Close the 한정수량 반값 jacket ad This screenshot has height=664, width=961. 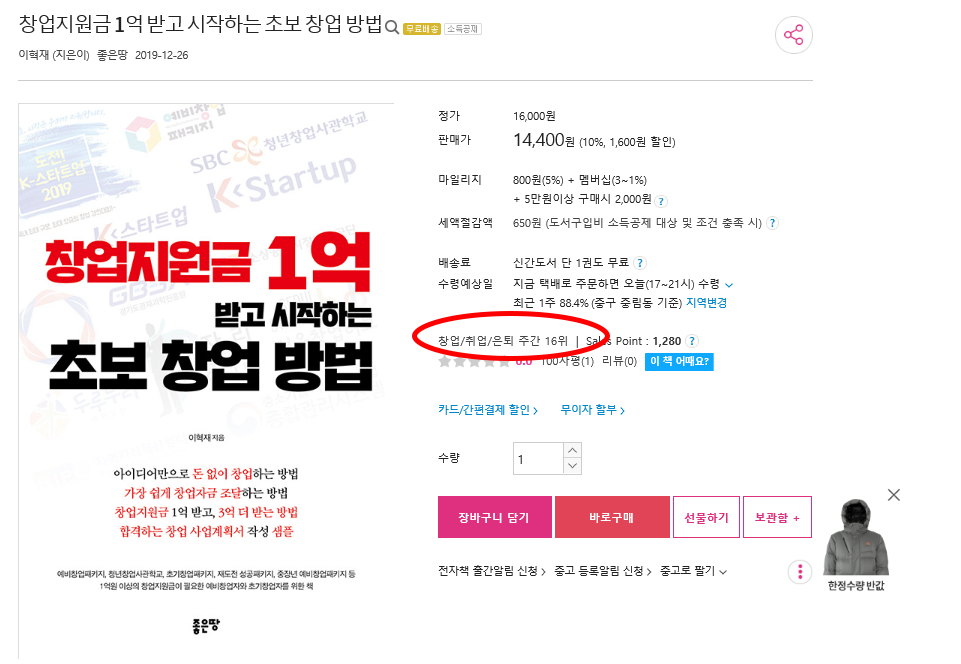[894, 495]
